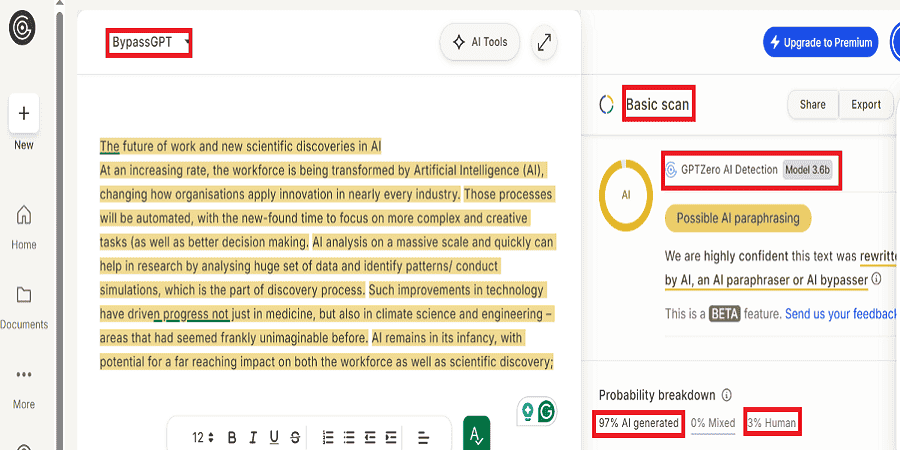Click sentence starting 'AI analysis on a massive'
This screenshot has height=450, width=900.
[433, 242]
